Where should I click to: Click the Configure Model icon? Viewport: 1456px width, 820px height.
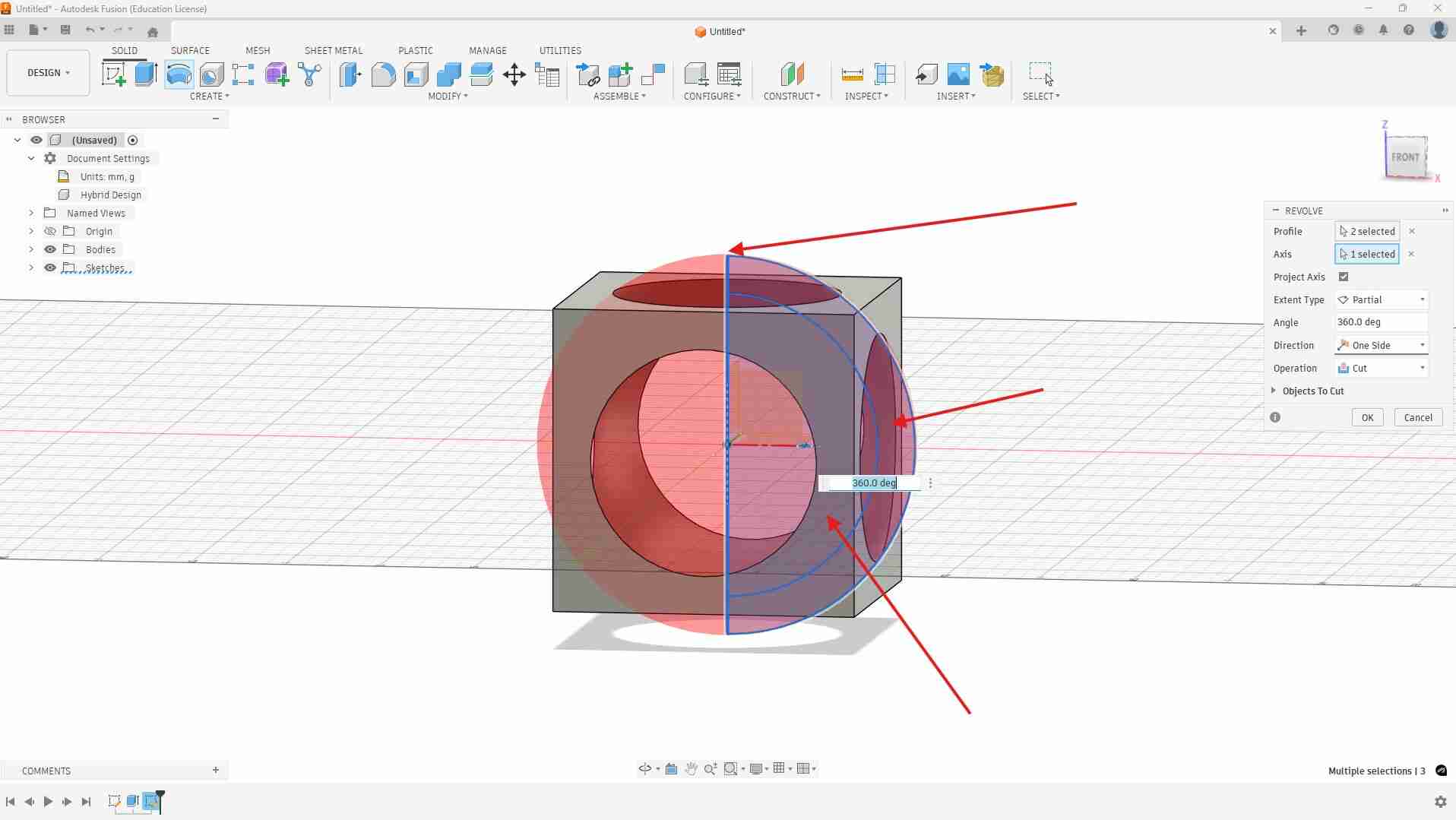pos(696,74)
